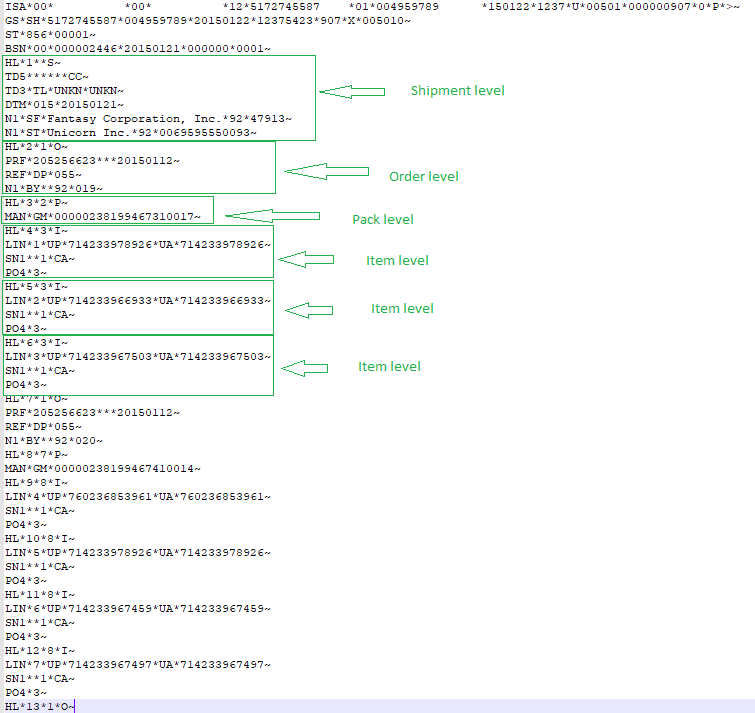Place cursor on the highlighted HL*13*1*O~ line
Screen dimensions: 755x713
pos(40,707)
